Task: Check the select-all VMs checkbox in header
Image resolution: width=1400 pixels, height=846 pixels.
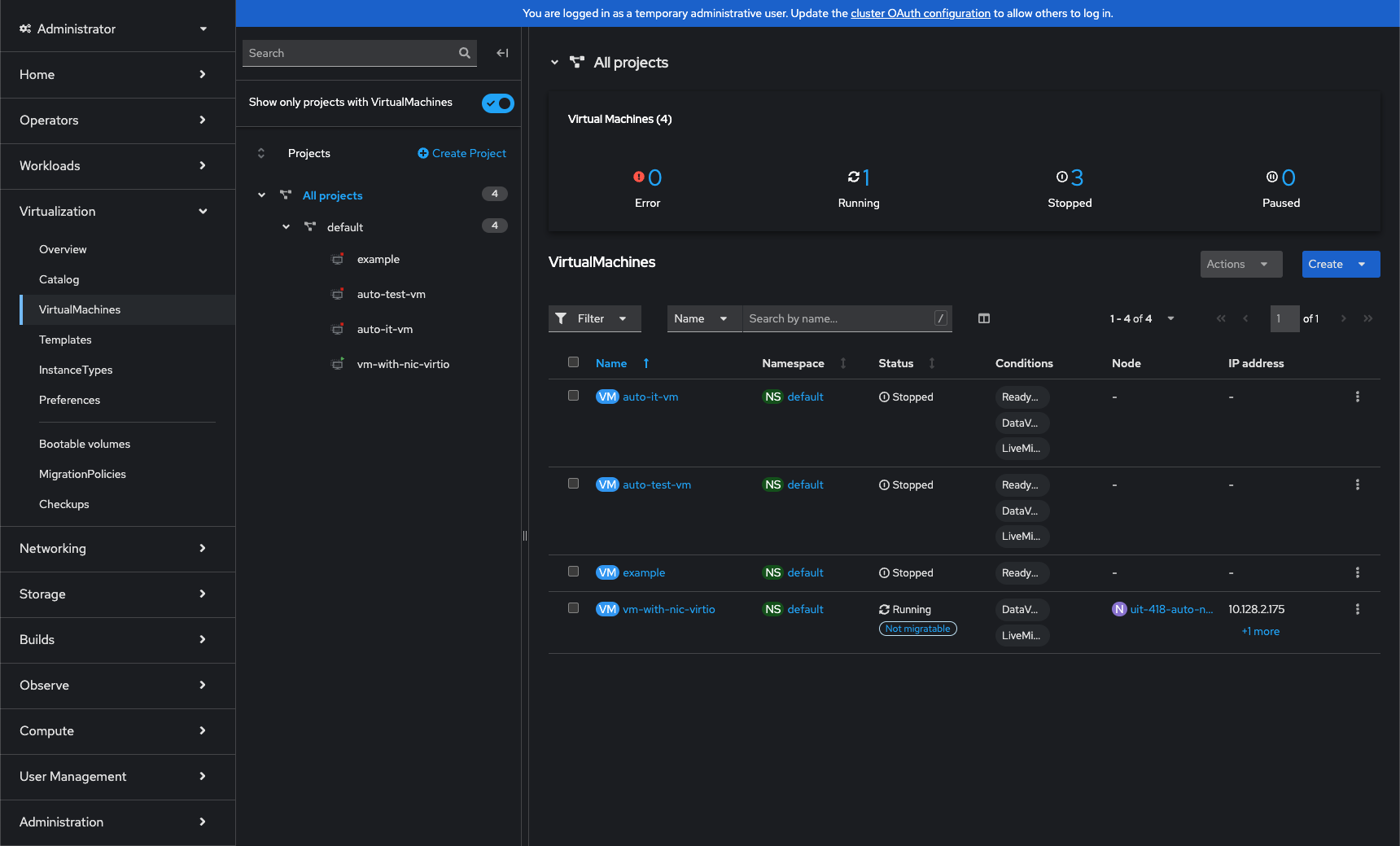Action: (573, 362)
